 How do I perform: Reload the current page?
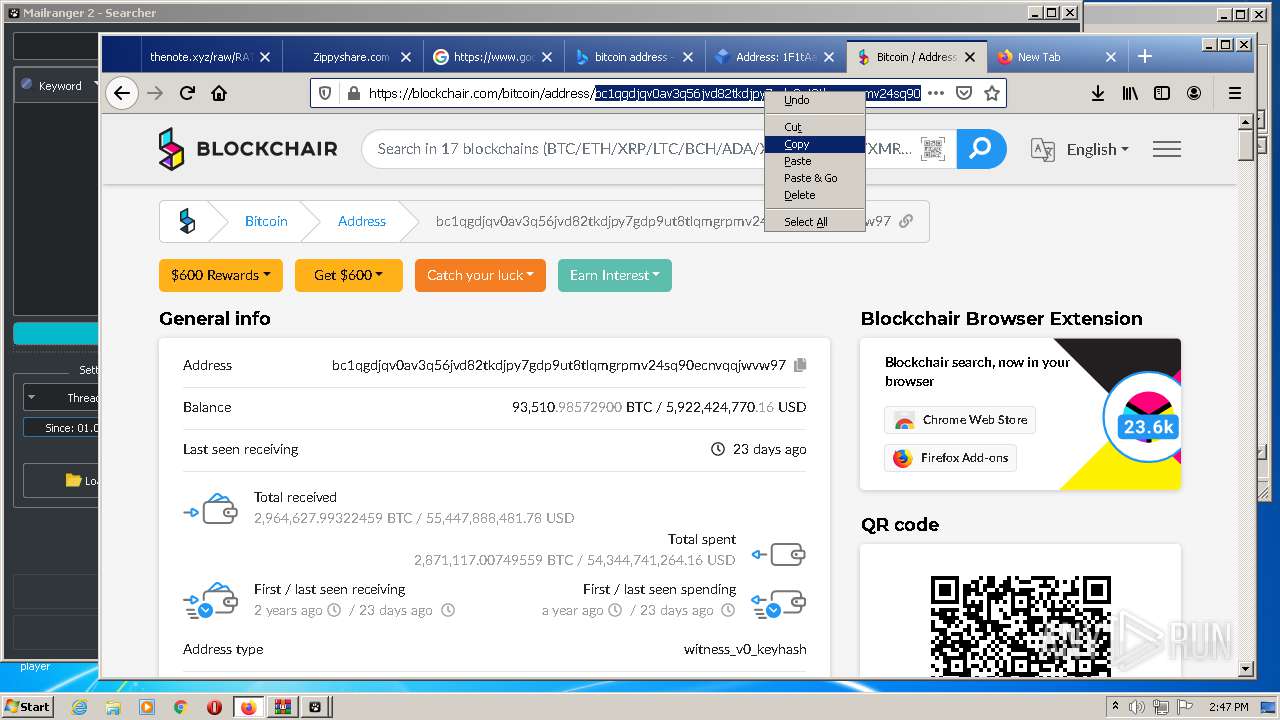coord(187,93)
